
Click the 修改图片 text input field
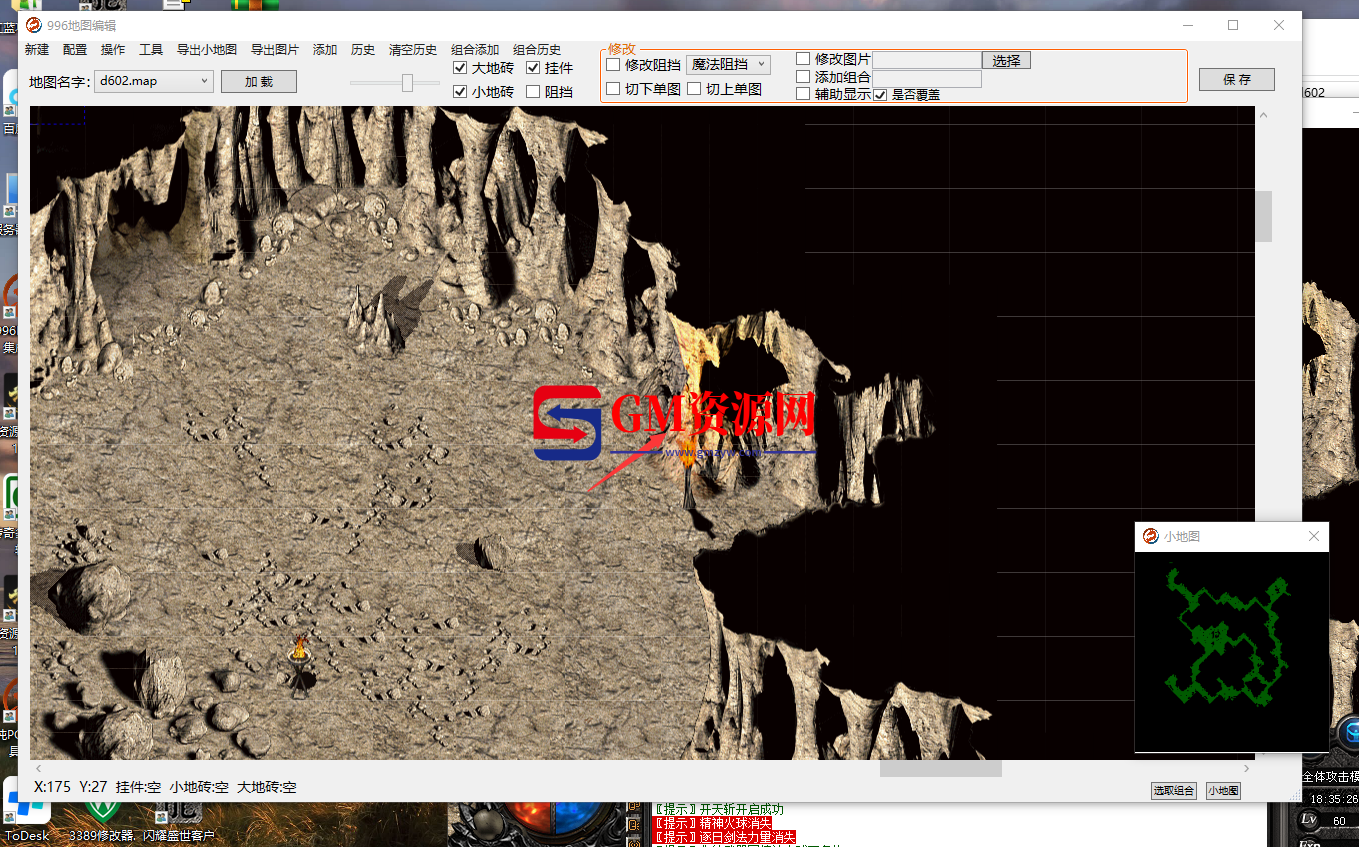coord(927,60)
